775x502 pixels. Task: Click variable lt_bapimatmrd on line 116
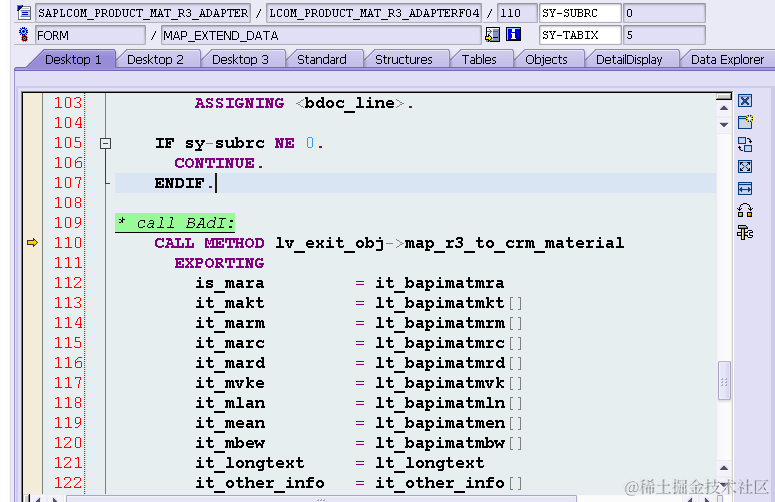439,363
